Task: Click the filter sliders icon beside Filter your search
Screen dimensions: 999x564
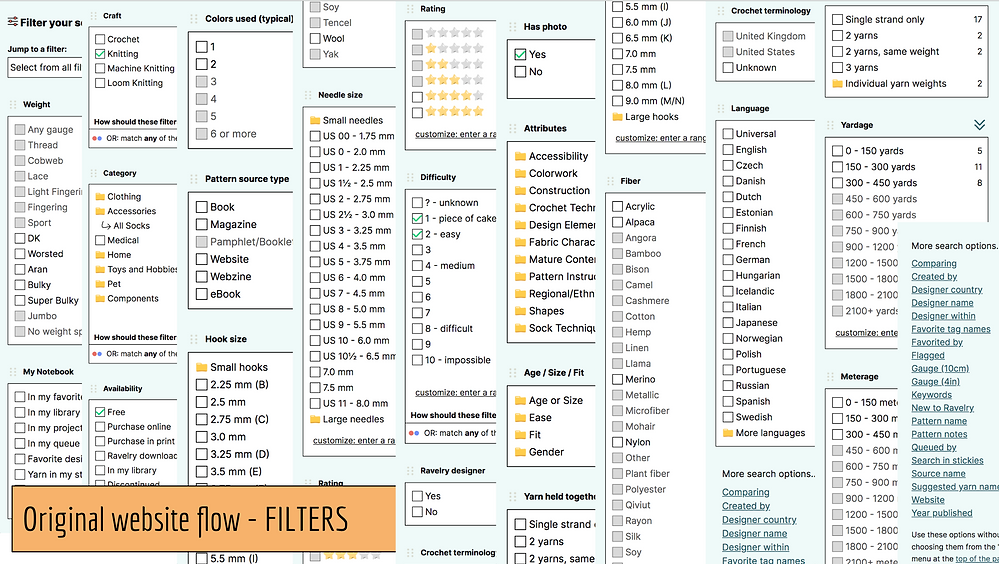Action: click(x=13, y=22)
